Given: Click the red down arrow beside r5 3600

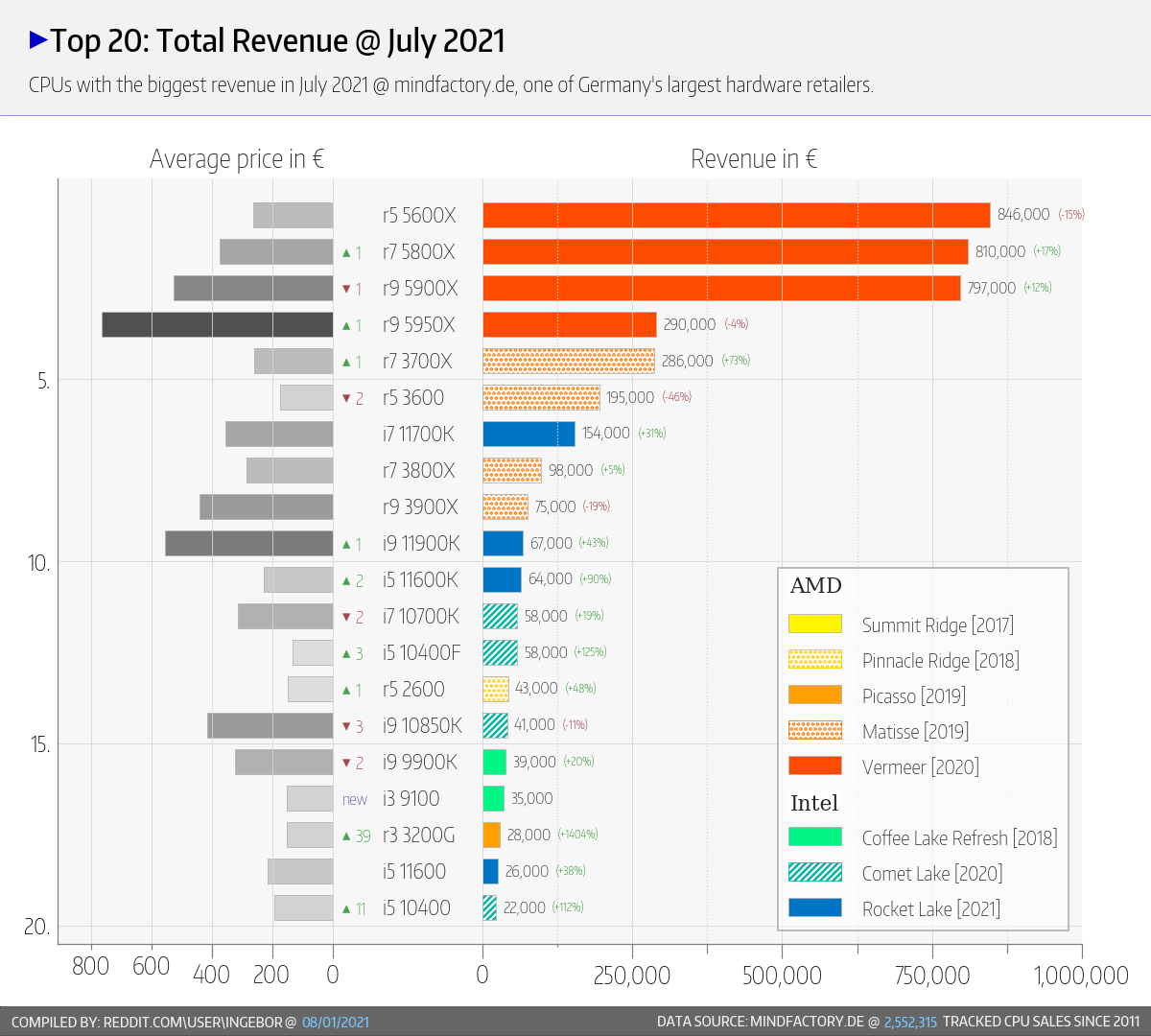Looking at the screenshot, I should [347, 398].
